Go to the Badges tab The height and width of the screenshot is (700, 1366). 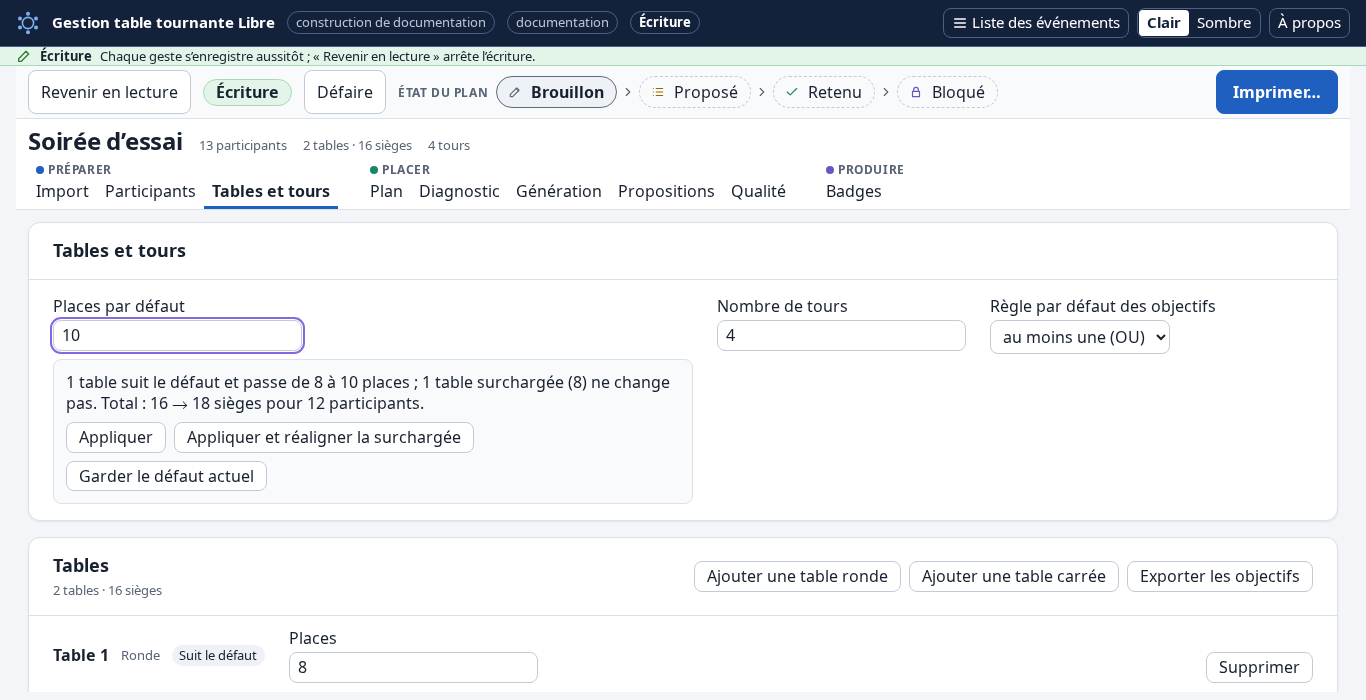[854, 191]
